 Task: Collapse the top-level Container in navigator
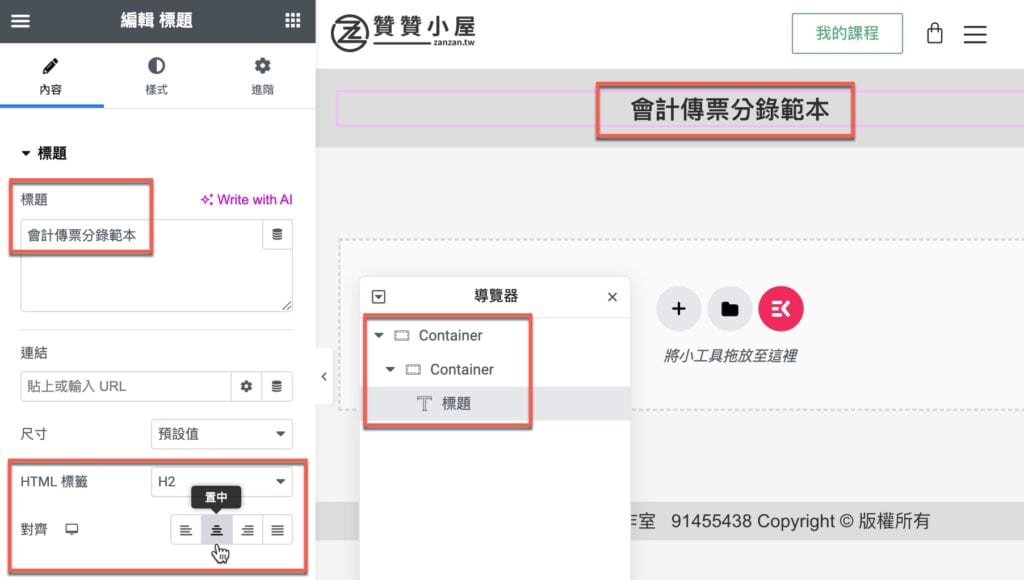tap(379, 335)
